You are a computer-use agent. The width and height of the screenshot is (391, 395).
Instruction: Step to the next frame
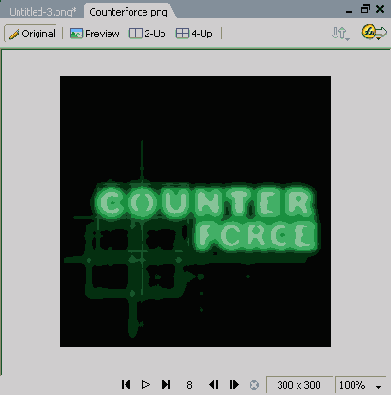234,385
